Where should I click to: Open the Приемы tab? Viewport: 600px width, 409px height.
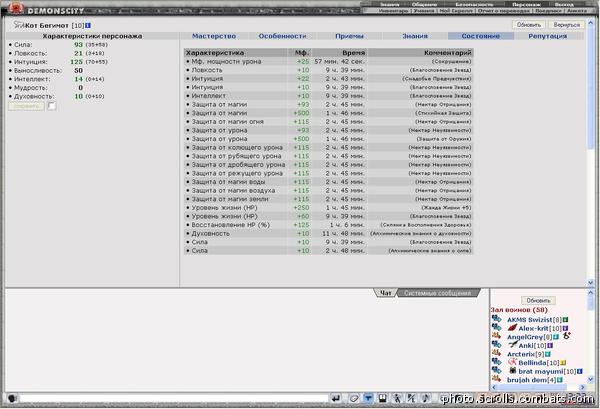click(349, 36)
